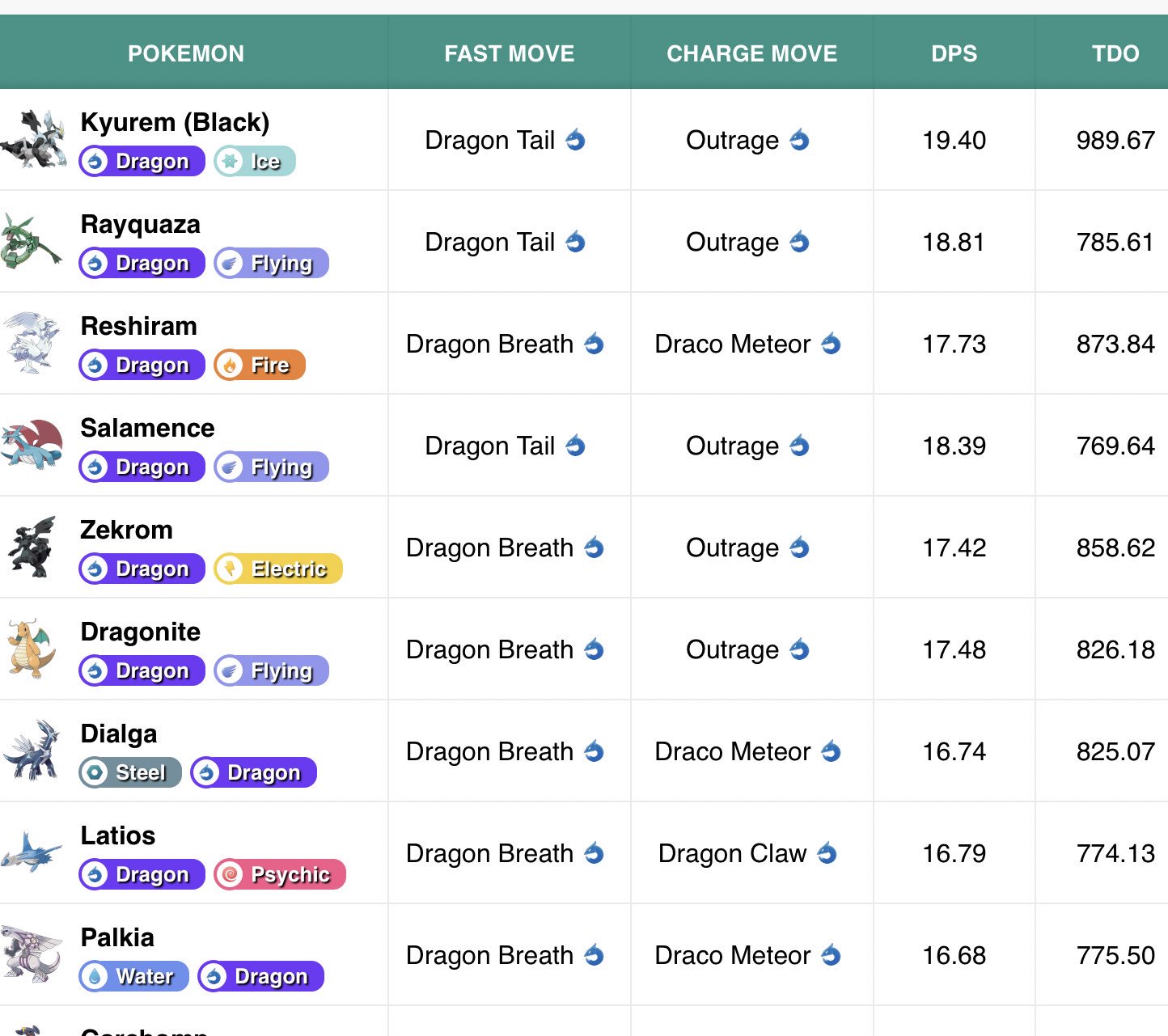The height and width of the screenshot is (1036, 1168).
Task: Click the Dialga sprite image
Action: [x=32, y=751]
